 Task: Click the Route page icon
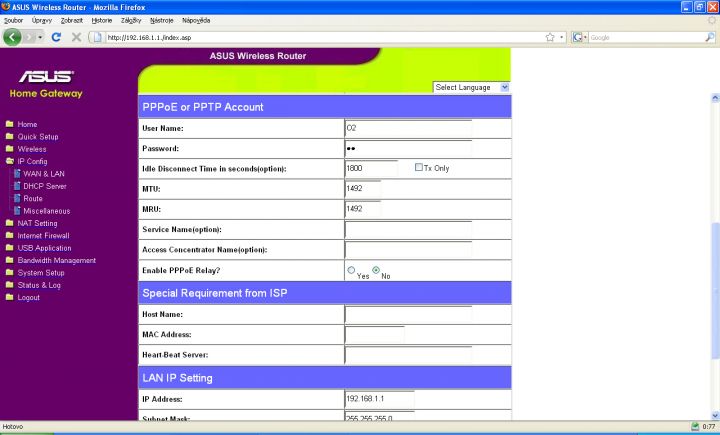coord(17,198)
